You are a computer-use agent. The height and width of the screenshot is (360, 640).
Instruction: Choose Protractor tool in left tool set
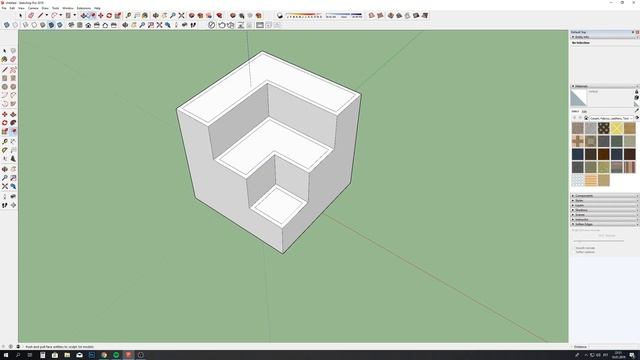click(x=4, y=150)
